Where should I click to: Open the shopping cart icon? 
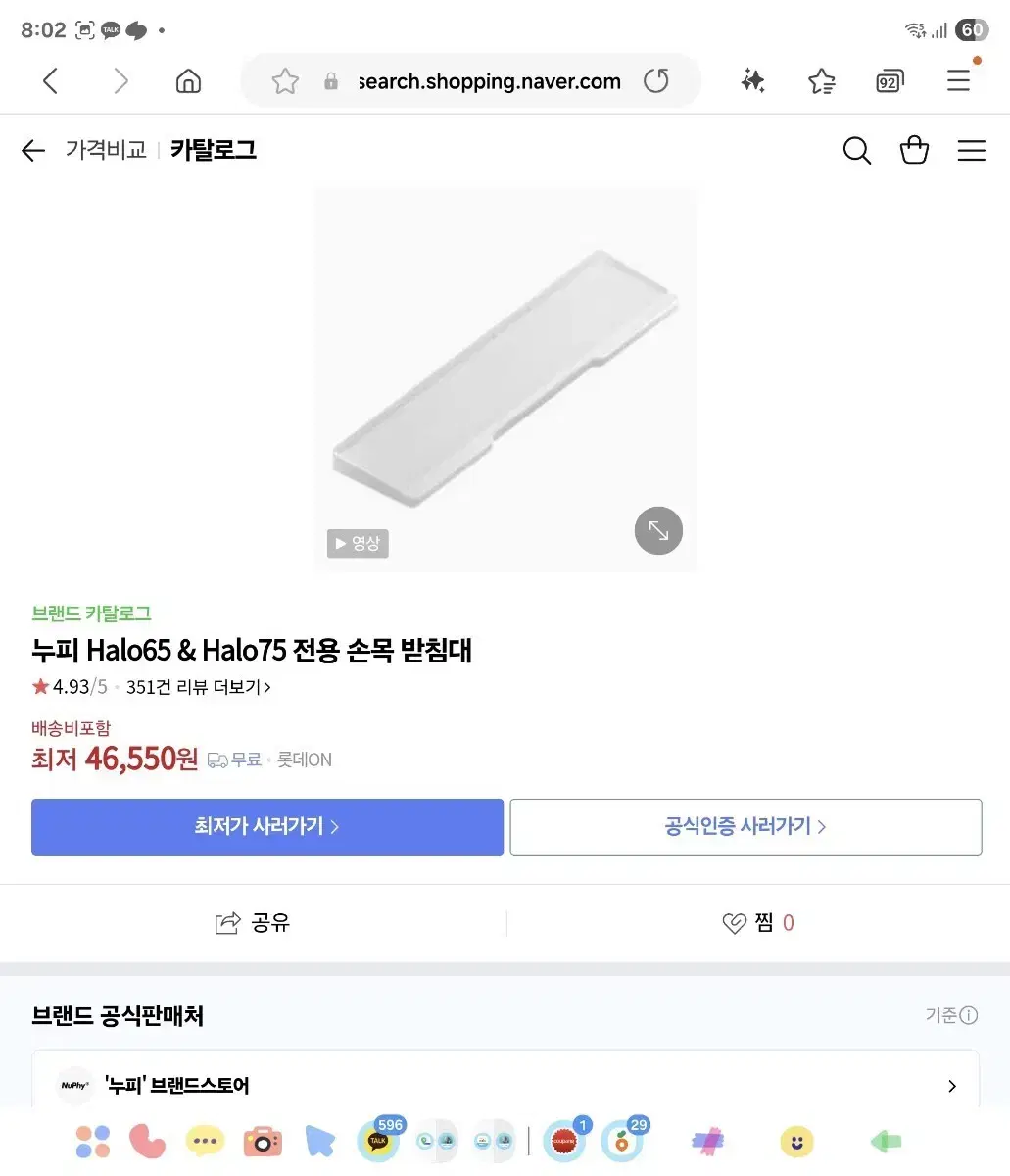click(914, 150)
